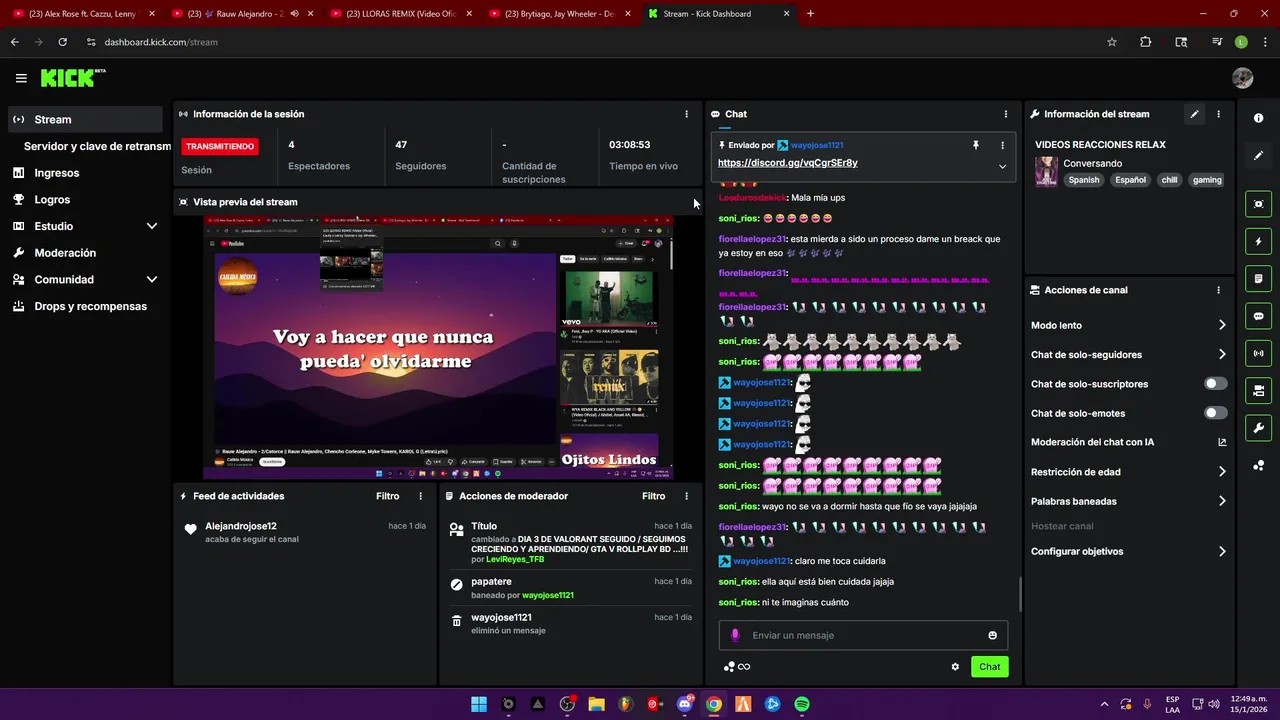Screen dimensions: 1280x720
Task: Click the three-dots icon at sidebar bottom
Action: 1258,465
